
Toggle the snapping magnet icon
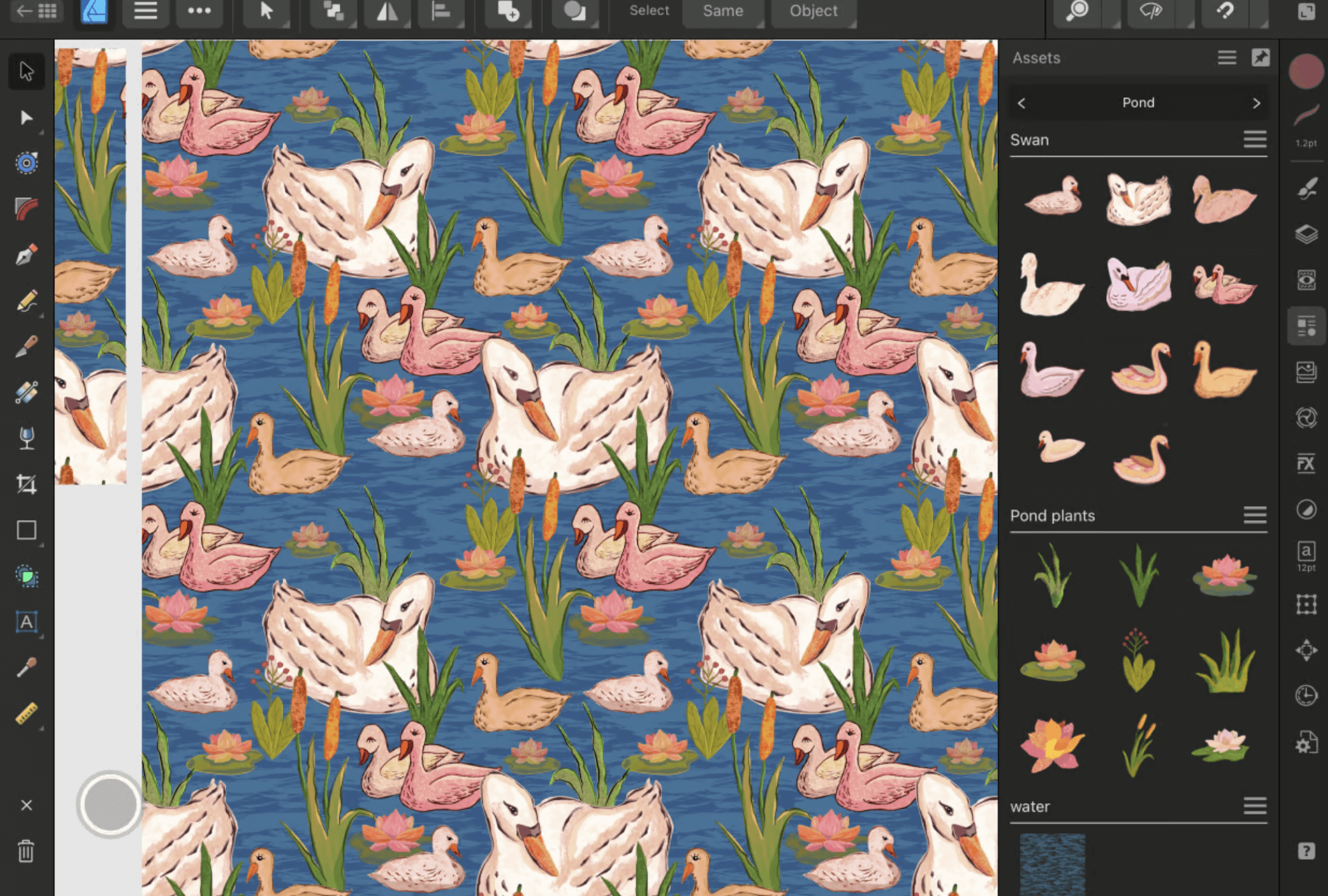click(x=1224, y=11)
